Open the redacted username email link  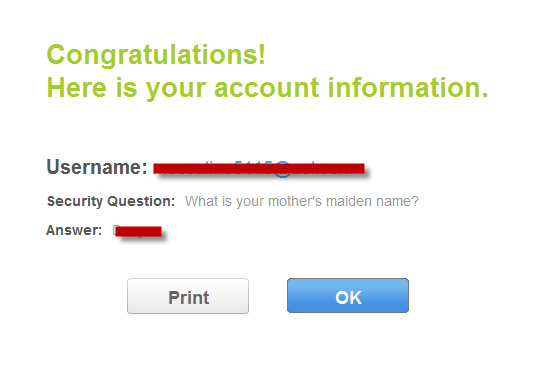tap(259, 168)
